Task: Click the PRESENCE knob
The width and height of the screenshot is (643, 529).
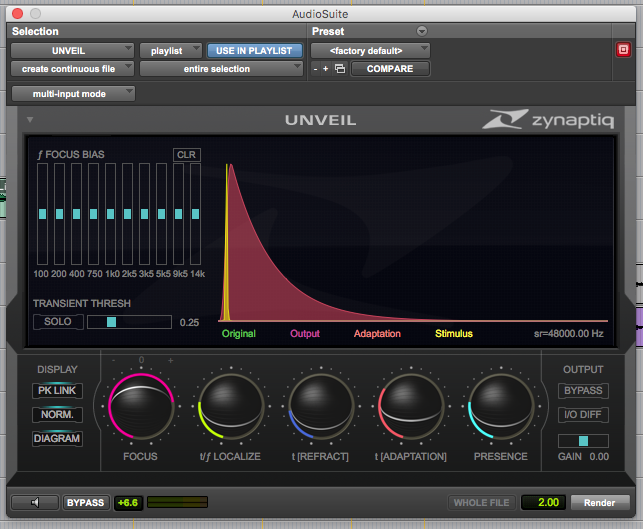Action: pyautogui.click(x=501, y=406)
